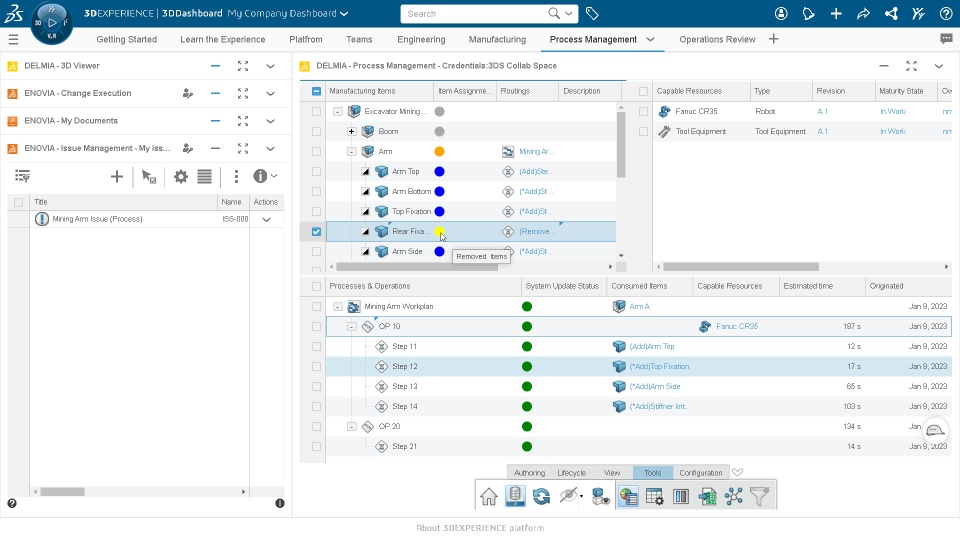Click the home icon in bottom toolbar
This screenshot has width=960, height=540.
tap(489, 496)
